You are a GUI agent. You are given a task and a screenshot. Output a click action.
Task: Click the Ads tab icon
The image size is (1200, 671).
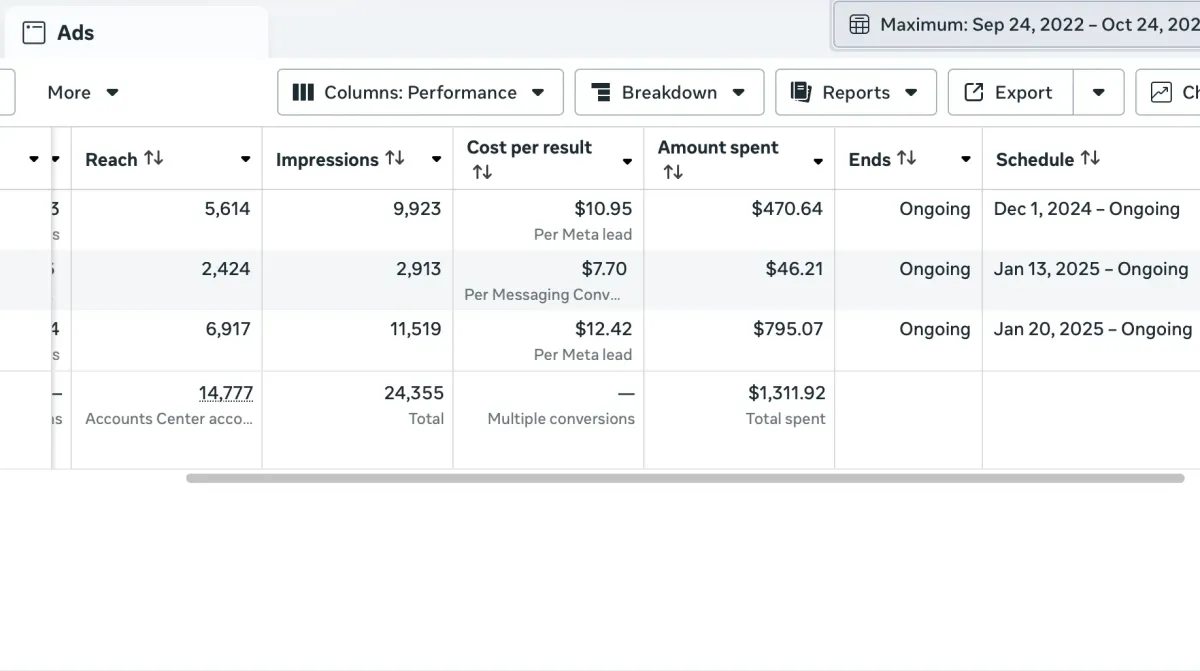34,33
